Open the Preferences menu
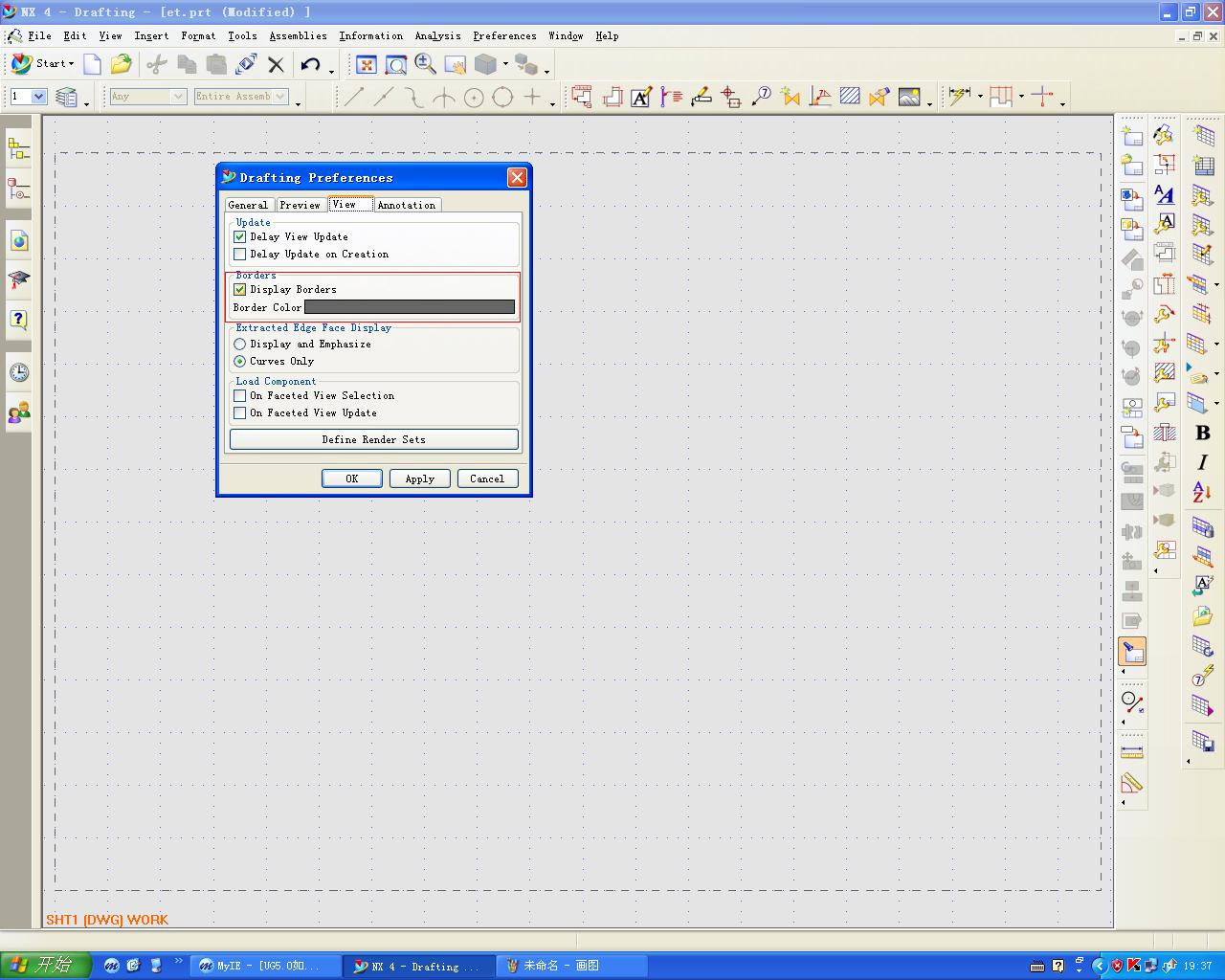The height and width of the screenshot is (980, 1225). 504,36
